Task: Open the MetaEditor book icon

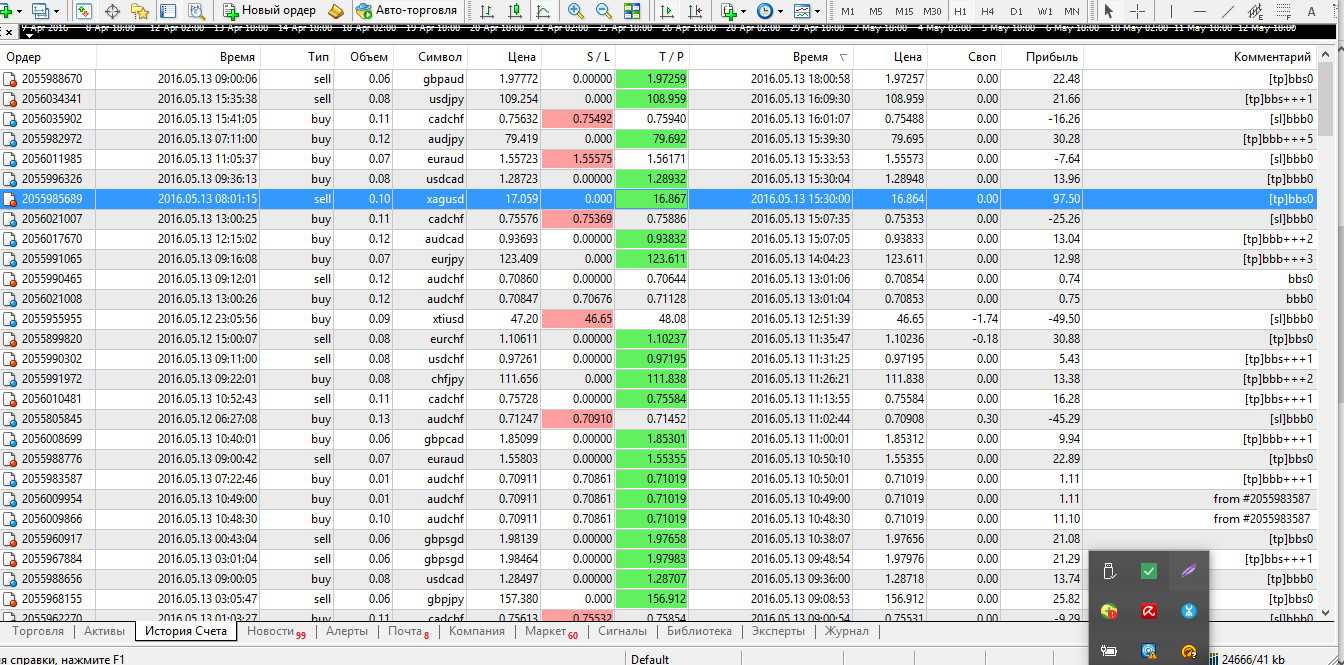Action: tap(337, 11)
